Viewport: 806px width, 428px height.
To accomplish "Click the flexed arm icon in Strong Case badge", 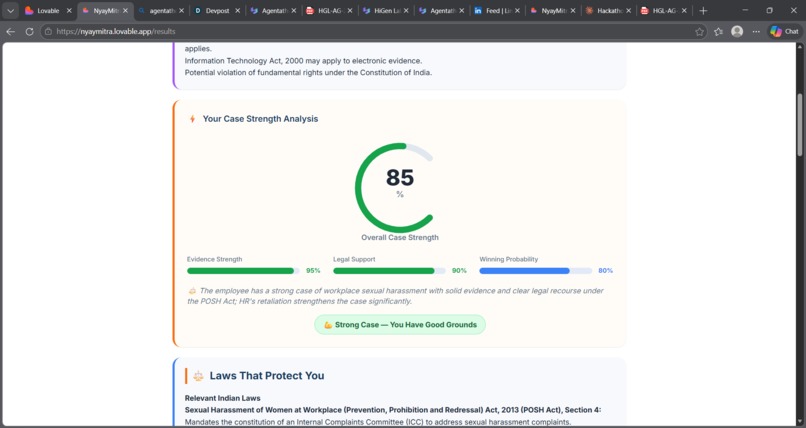I will click(x=328, y=325).
